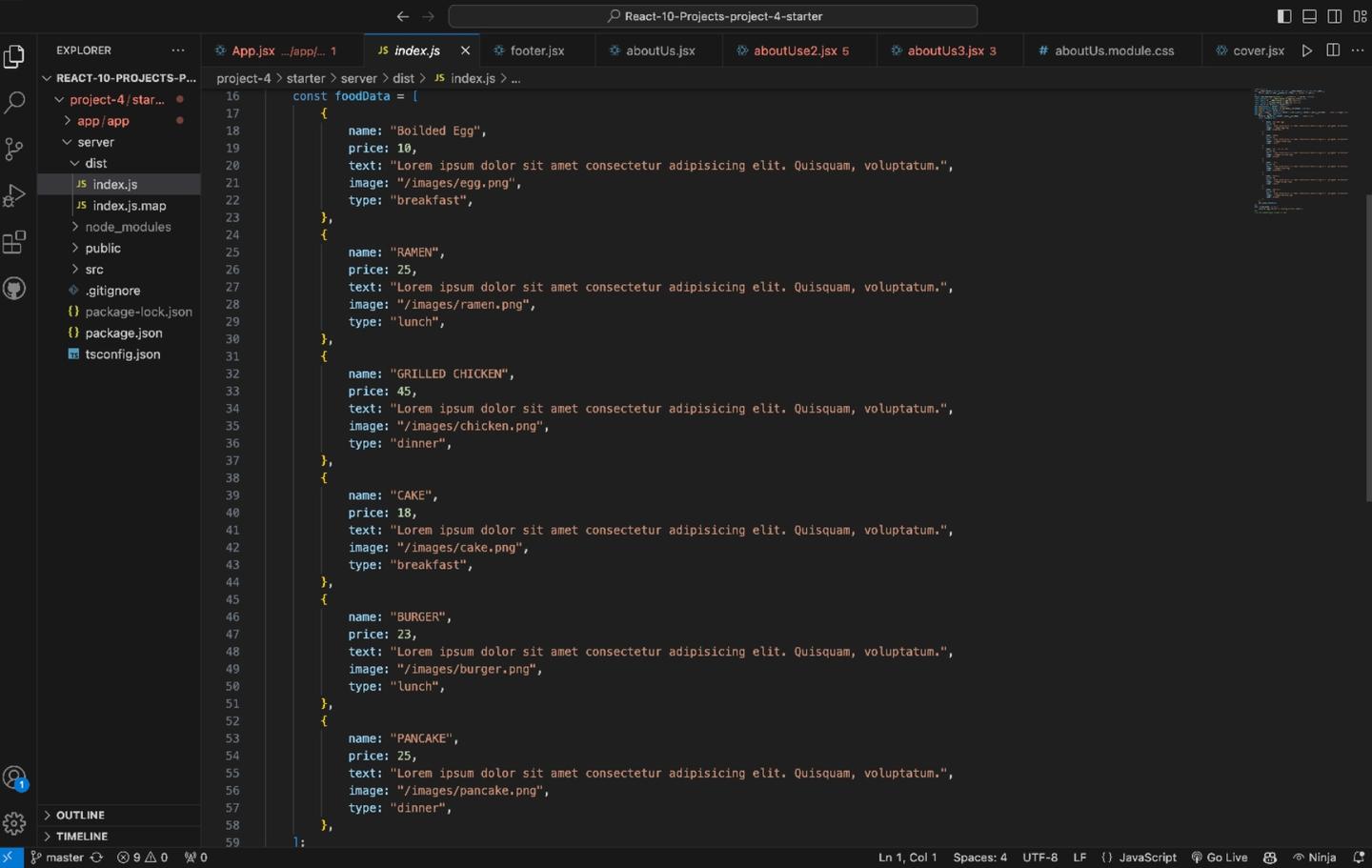This screenshot has width=1372, height=868.
Task: Open index.js.map in the explorer
Action: tap(119, 206)
